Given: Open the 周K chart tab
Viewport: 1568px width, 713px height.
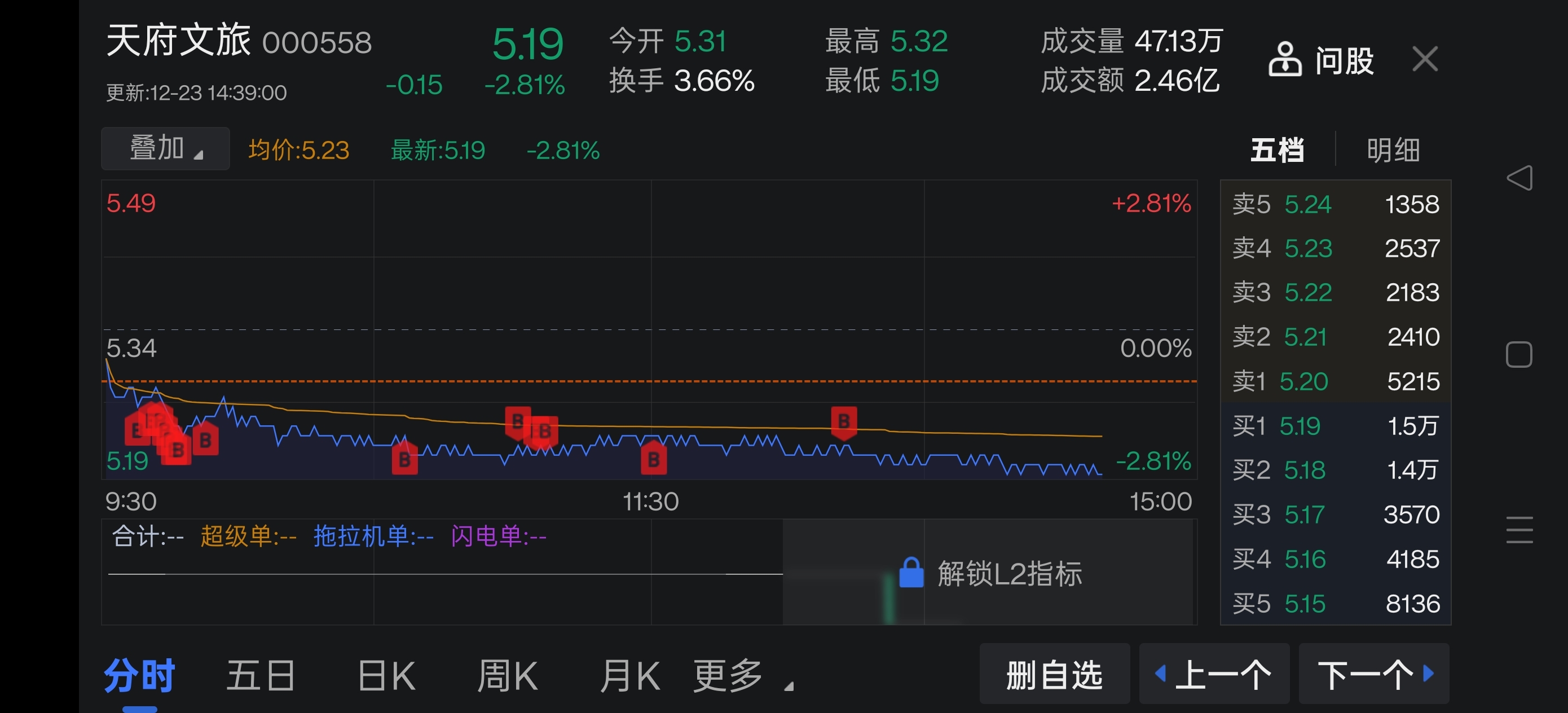Looking at the screenshot, I should tap(507, 675).
